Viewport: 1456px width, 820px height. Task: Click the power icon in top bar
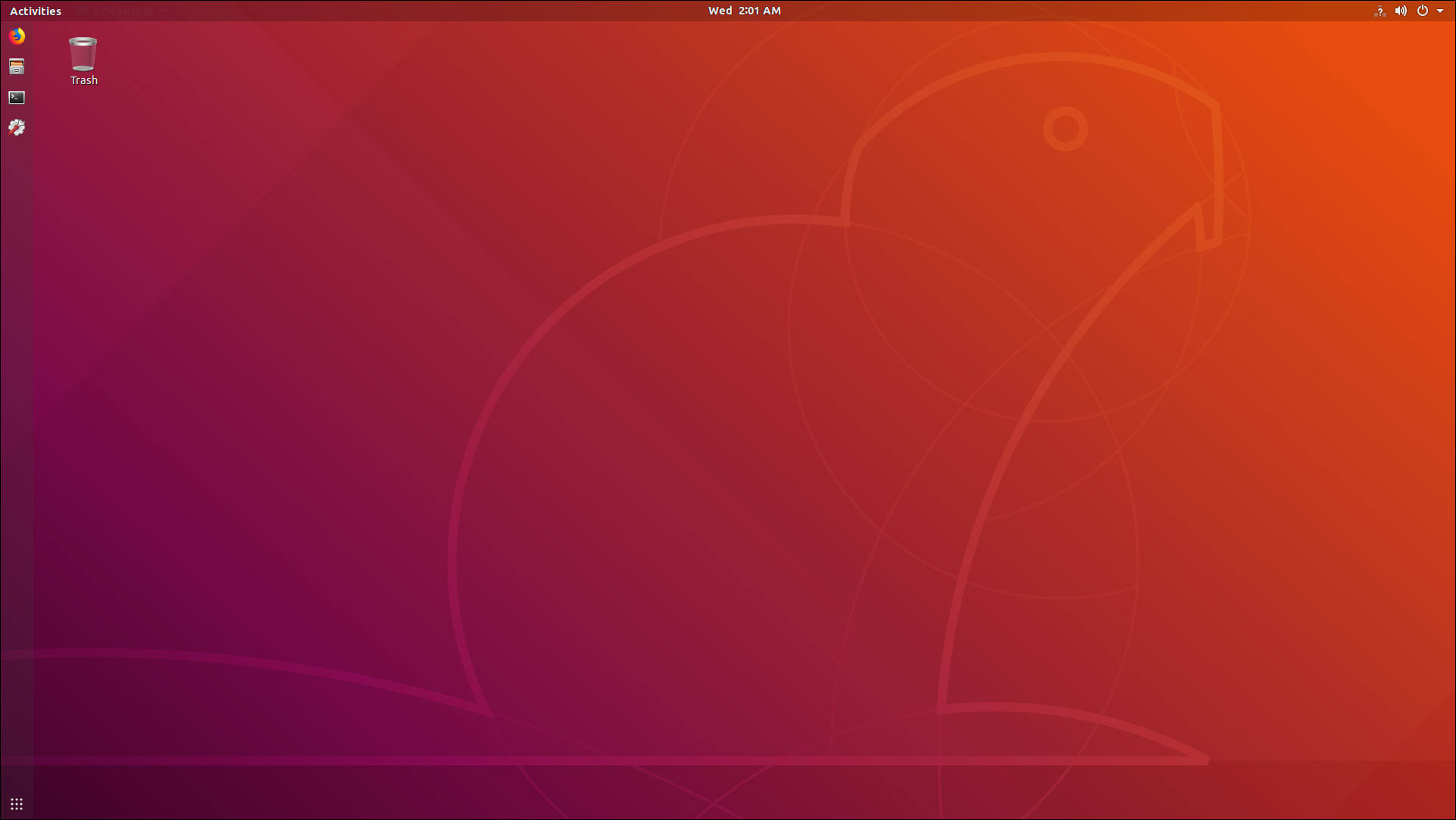click(x=1423, y=11)
